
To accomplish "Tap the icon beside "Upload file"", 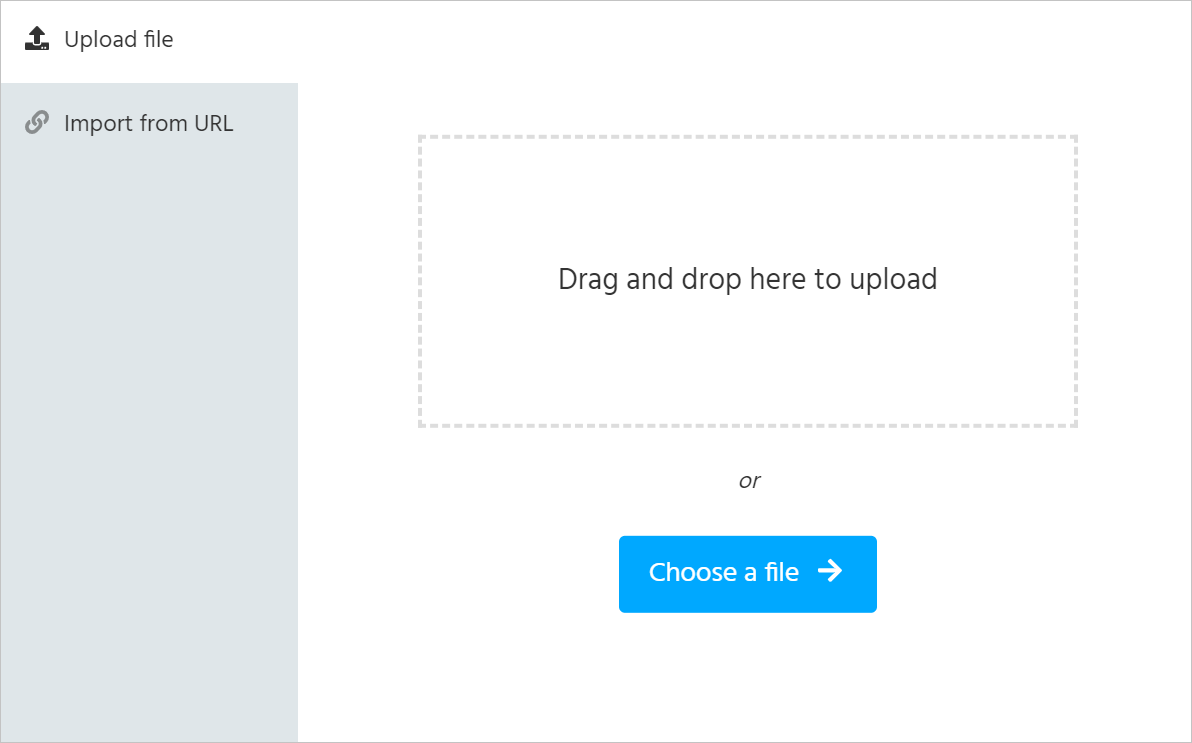I will coord(37,39).
